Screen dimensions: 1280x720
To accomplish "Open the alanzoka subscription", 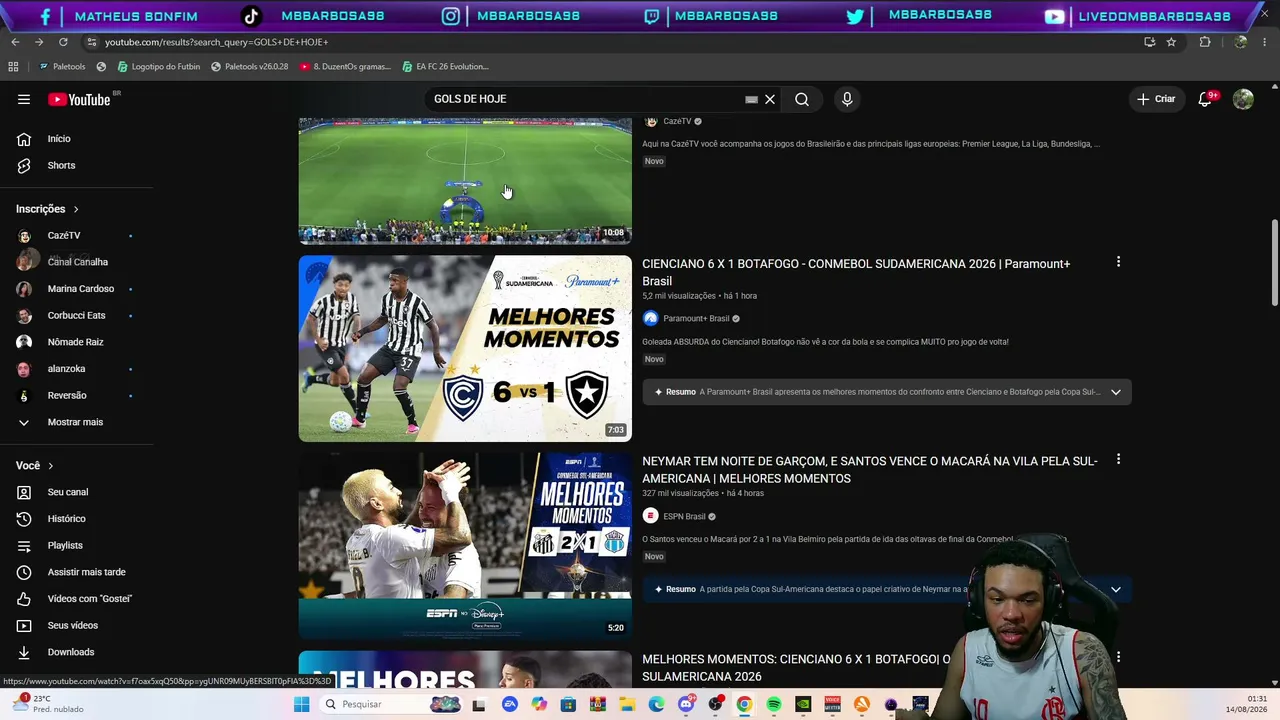I will [66, 369].
